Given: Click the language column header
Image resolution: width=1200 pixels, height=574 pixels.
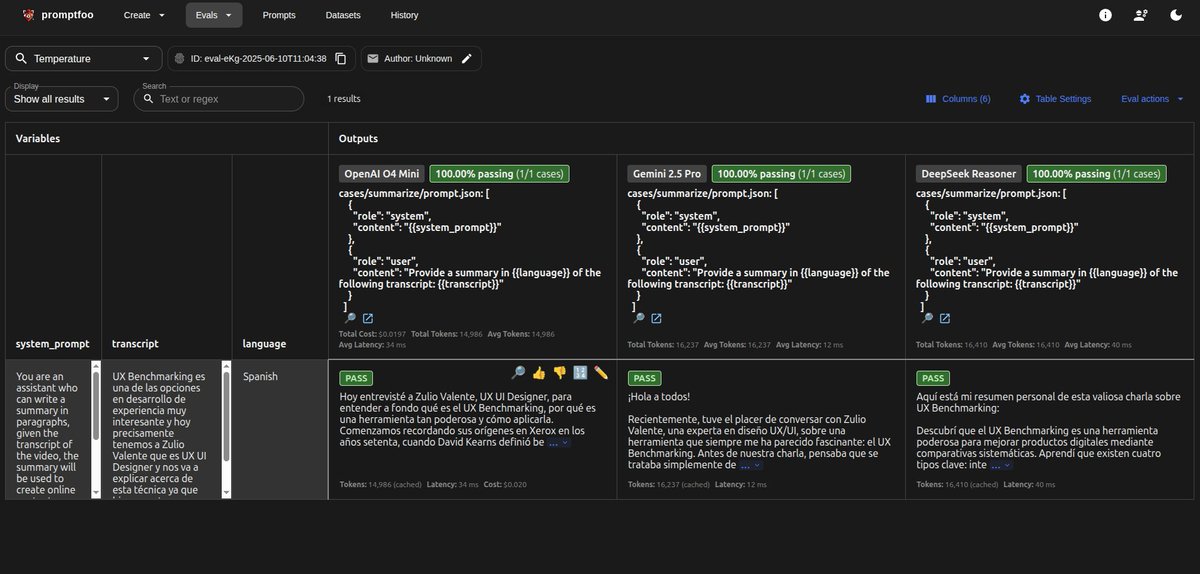Looking at the screenshot, I should tap(264, 343).
